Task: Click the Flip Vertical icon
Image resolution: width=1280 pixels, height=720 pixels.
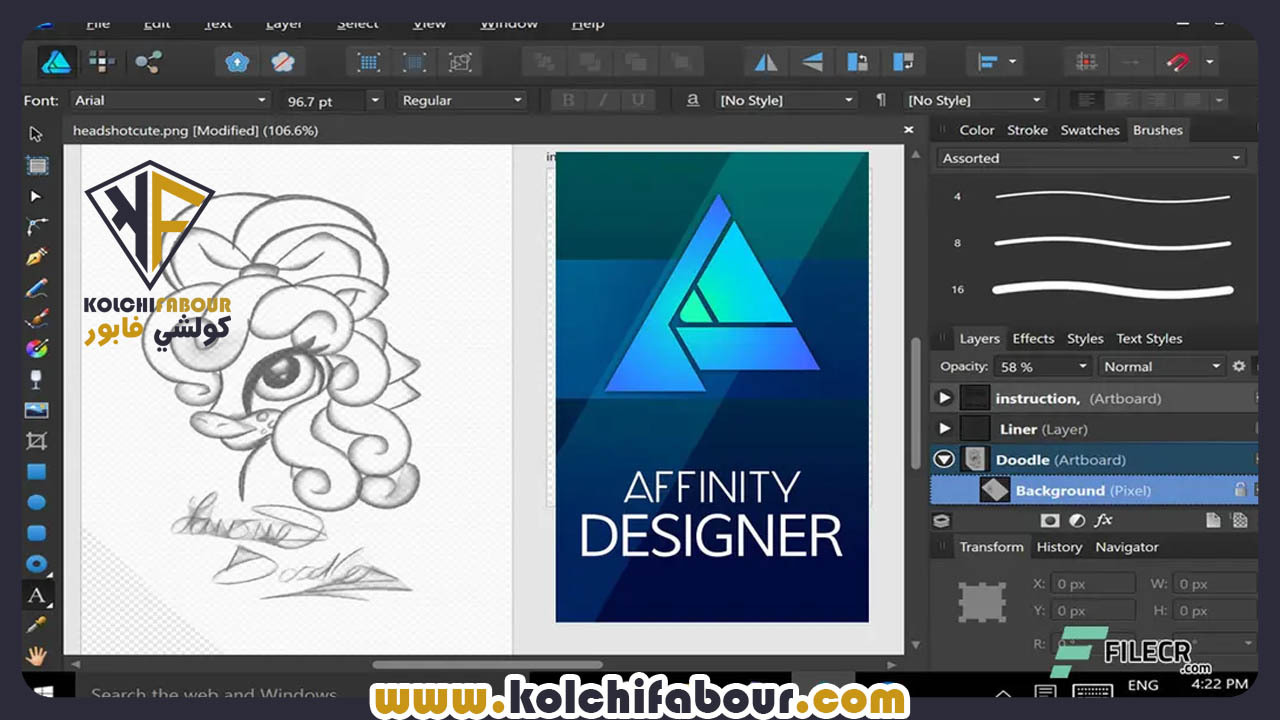Action: click(812, 62)
